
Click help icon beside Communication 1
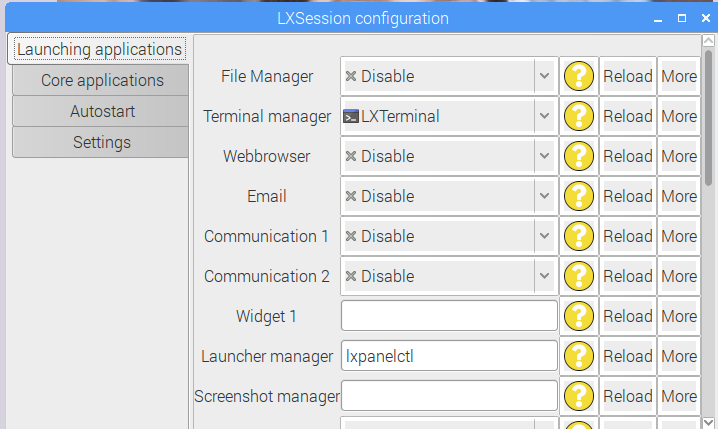point(579,236)
